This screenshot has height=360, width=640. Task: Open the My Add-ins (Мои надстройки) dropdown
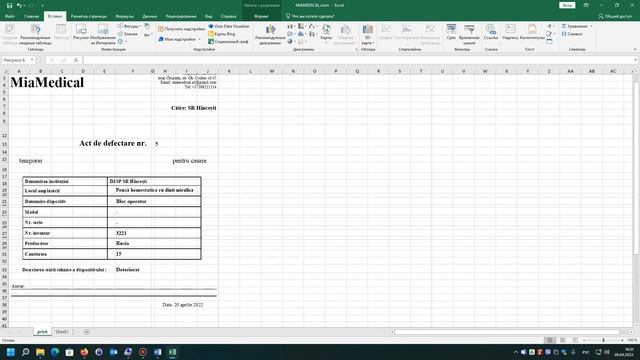(x=180, y=39)
